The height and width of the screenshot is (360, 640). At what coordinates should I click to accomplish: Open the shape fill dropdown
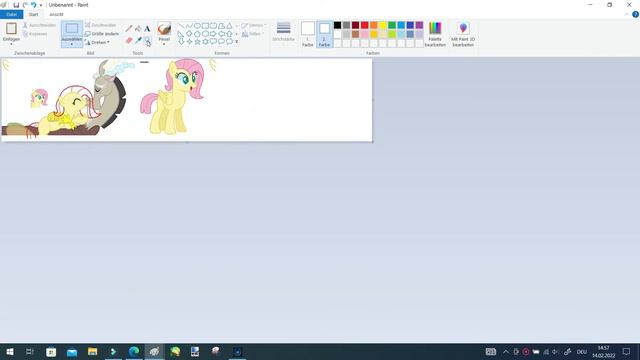[252, 34]
